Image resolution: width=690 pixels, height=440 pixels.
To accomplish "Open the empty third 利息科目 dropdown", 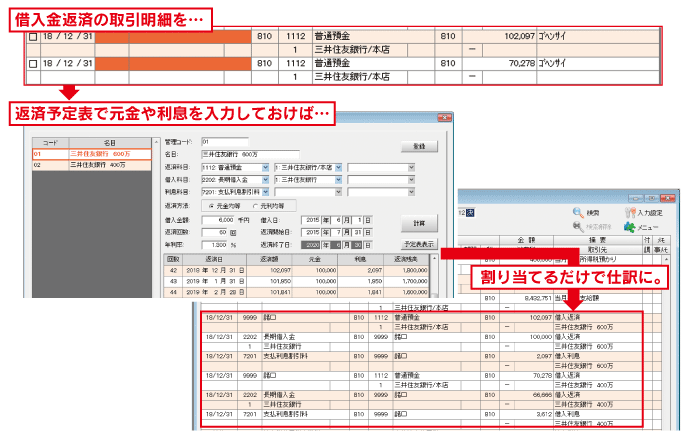I will click(411, 192).
